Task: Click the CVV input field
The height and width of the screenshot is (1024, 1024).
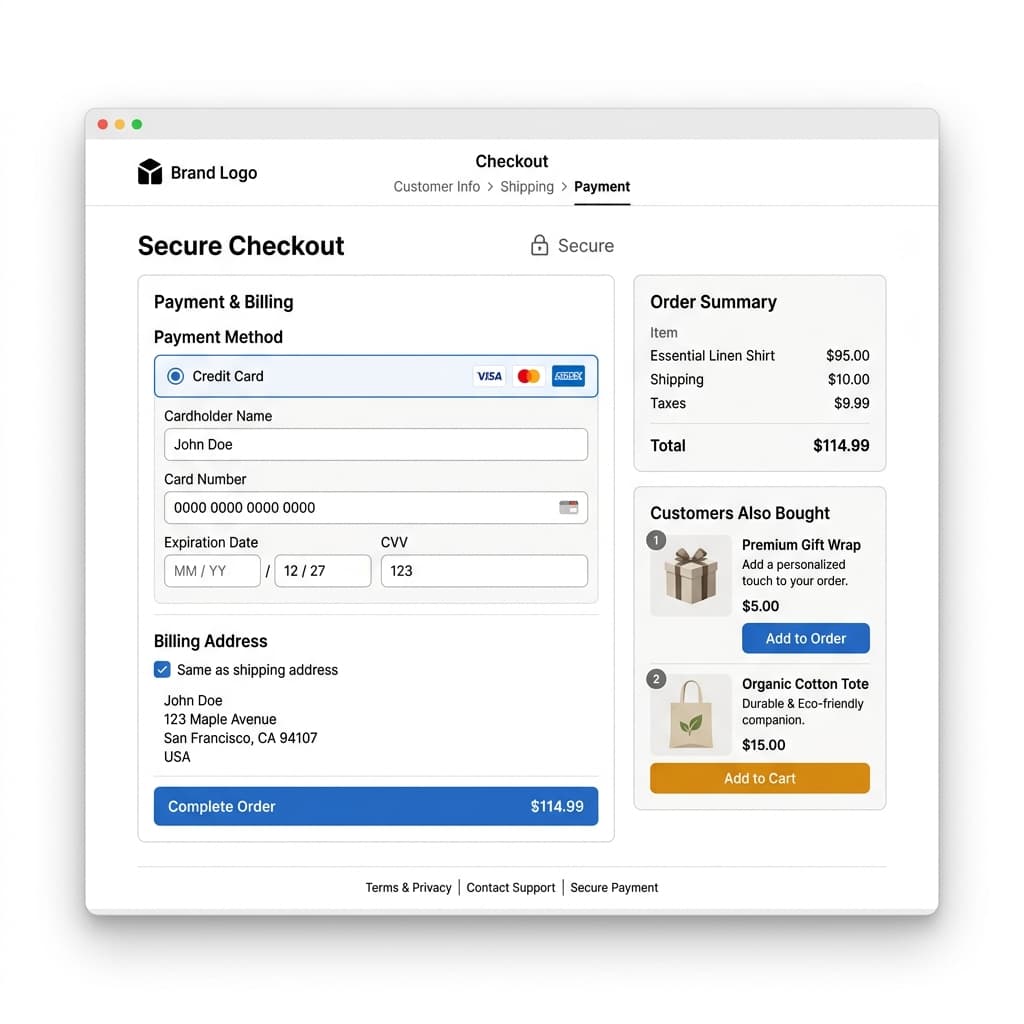Action: (484, 571)
